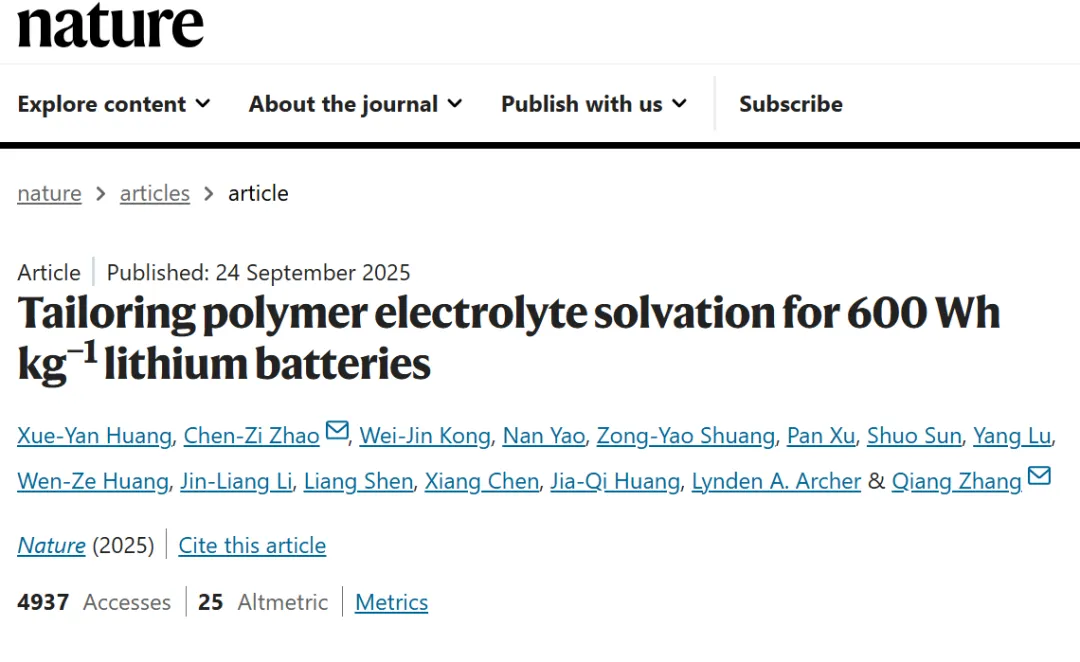Expand the Explore content menu
Viewport: 1080px width, 662px height.
(x=114, y=104)
